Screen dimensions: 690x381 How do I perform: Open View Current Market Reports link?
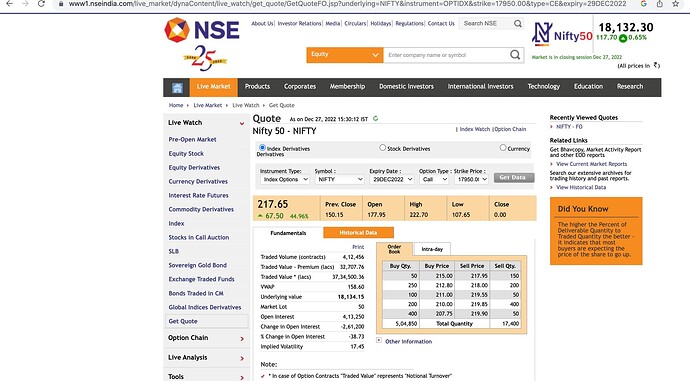point(591,164)
